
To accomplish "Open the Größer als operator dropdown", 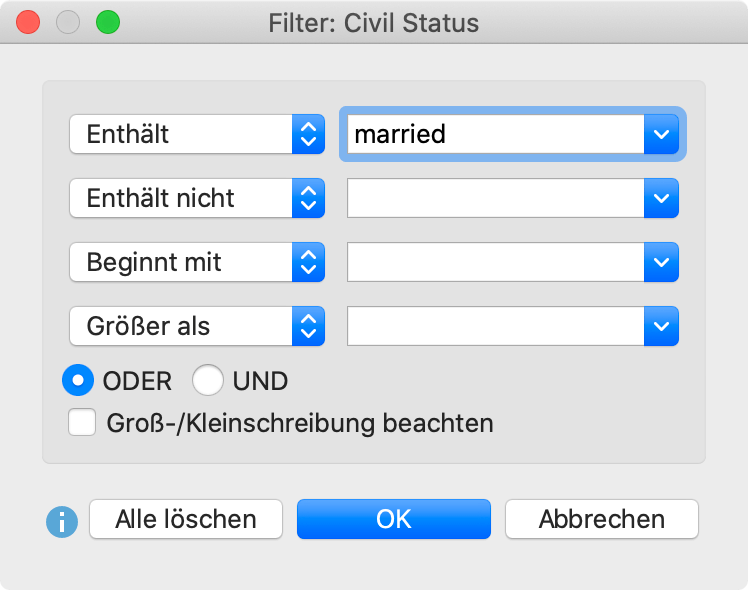I will [x=197, y=326].
